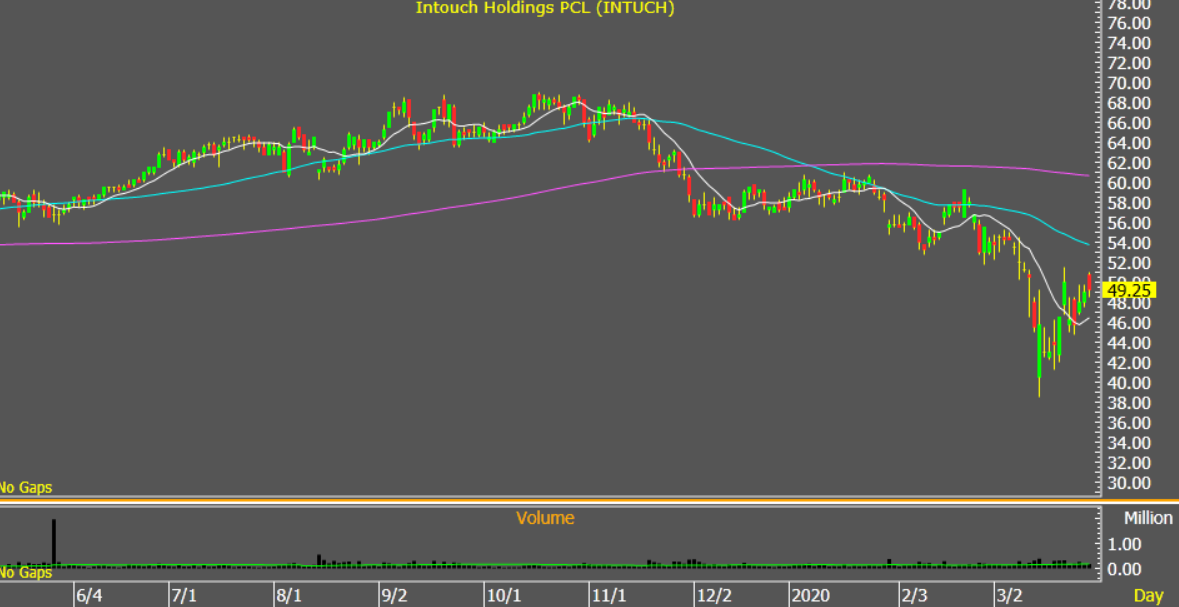Click the 40.00 price axis label
Viewport: 1179px width, 607px height.
tap(1130, 383)
